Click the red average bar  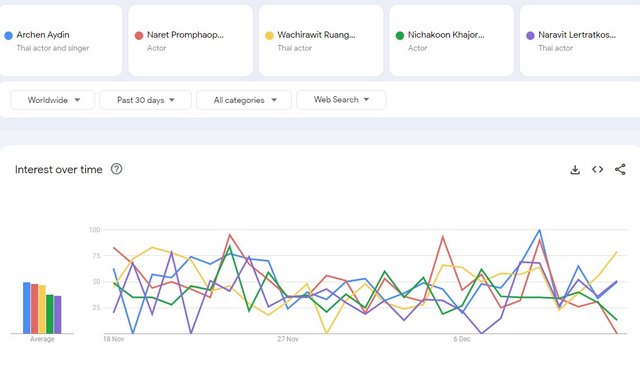34,309
